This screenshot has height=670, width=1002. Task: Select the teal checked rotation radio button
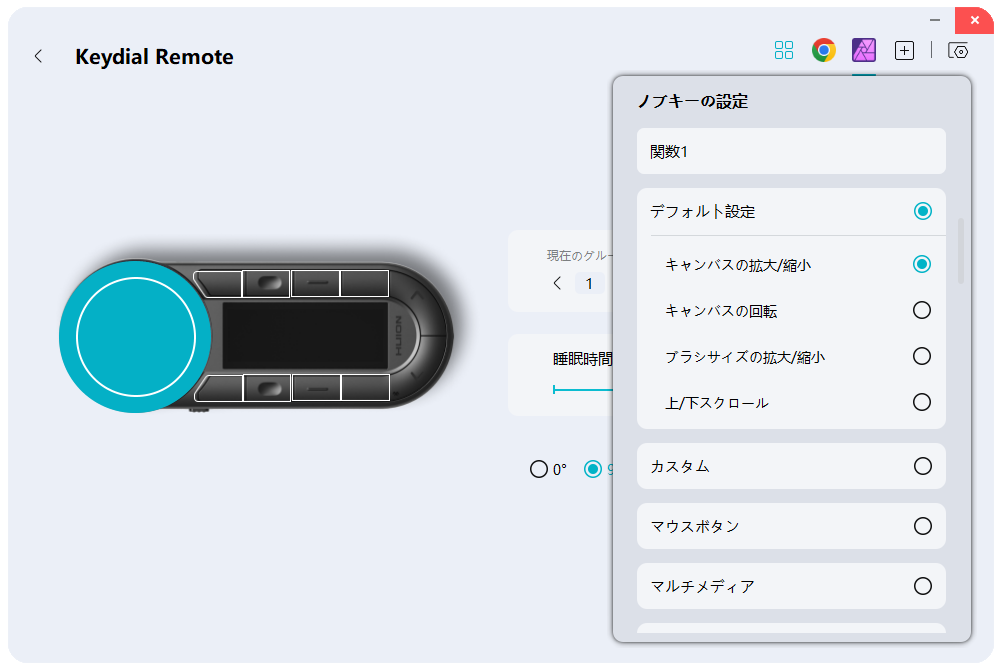coord(593,469)
